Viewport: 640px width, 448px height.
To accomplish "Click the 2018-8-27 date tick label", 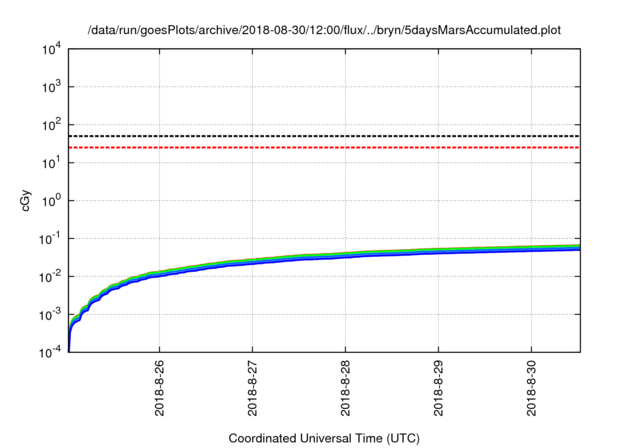I will tap(252, 388).
